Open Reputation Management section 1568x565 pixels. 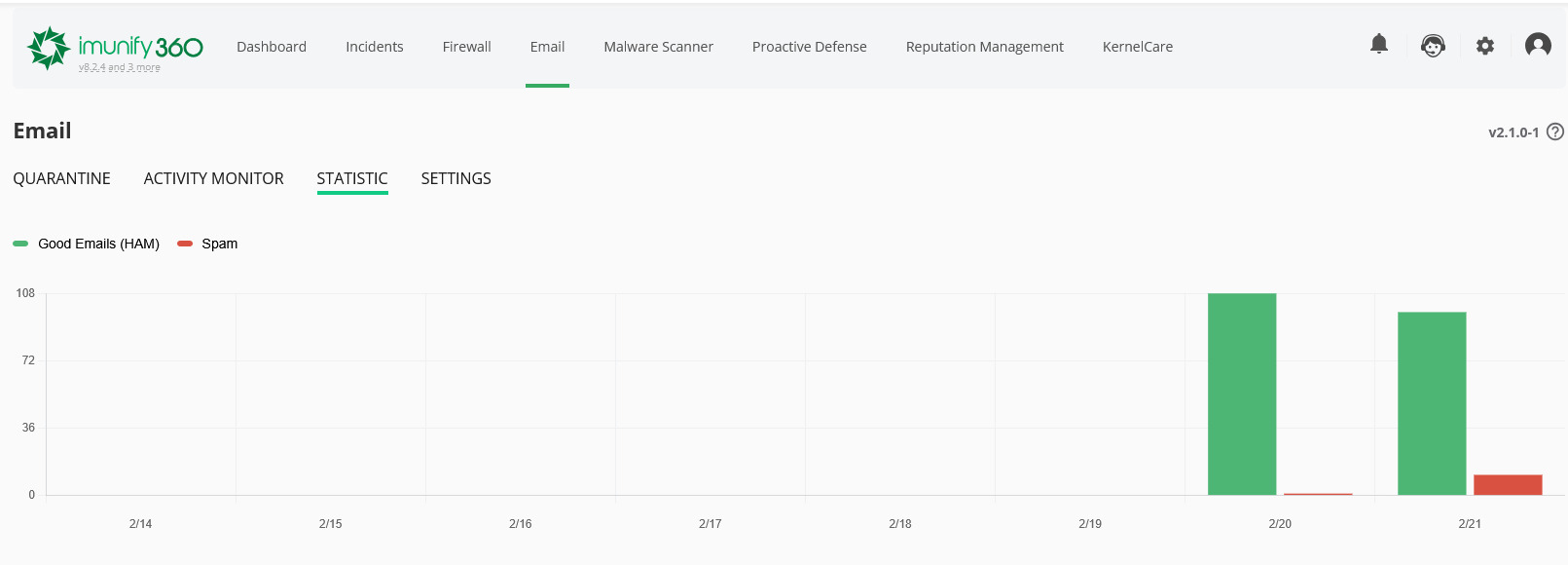coord(985,47)
